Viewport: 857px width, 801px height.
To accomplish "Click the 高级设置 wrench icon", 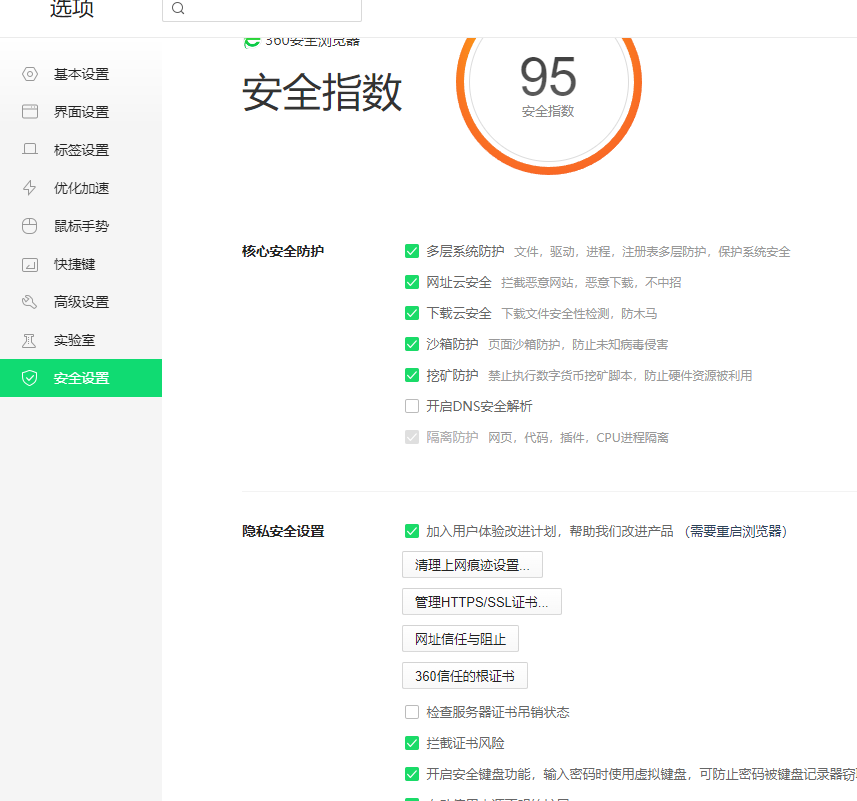I will (30, 302).
